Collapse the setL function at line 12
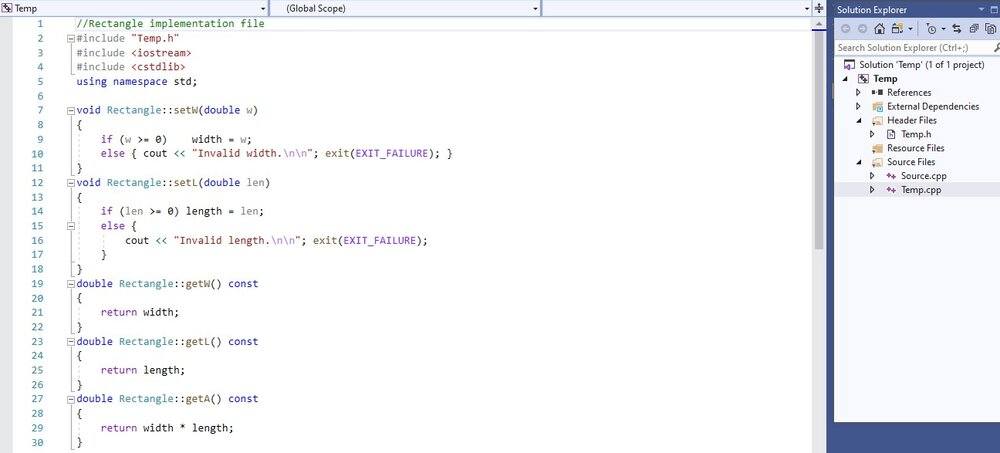 [71, 183]
